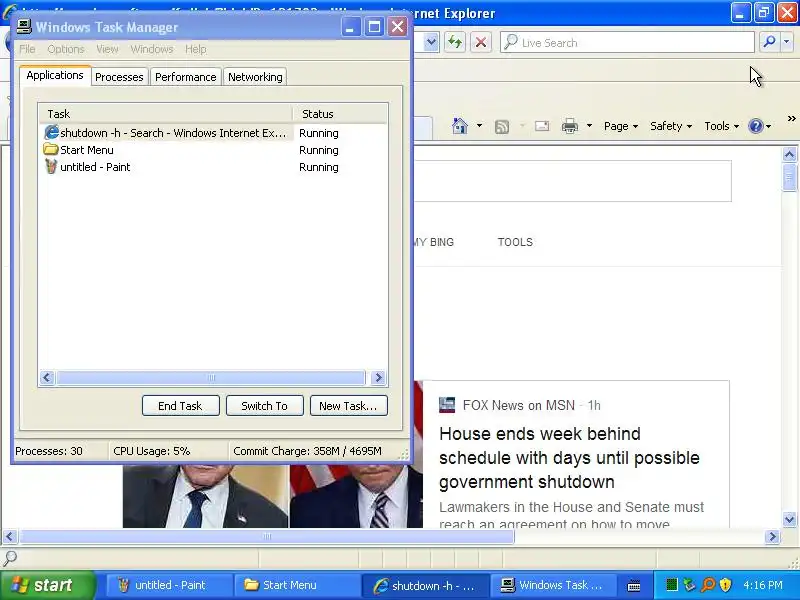Click the task list horizontal scrollbar thumb

pyautogui.click(x=211, y=378)
